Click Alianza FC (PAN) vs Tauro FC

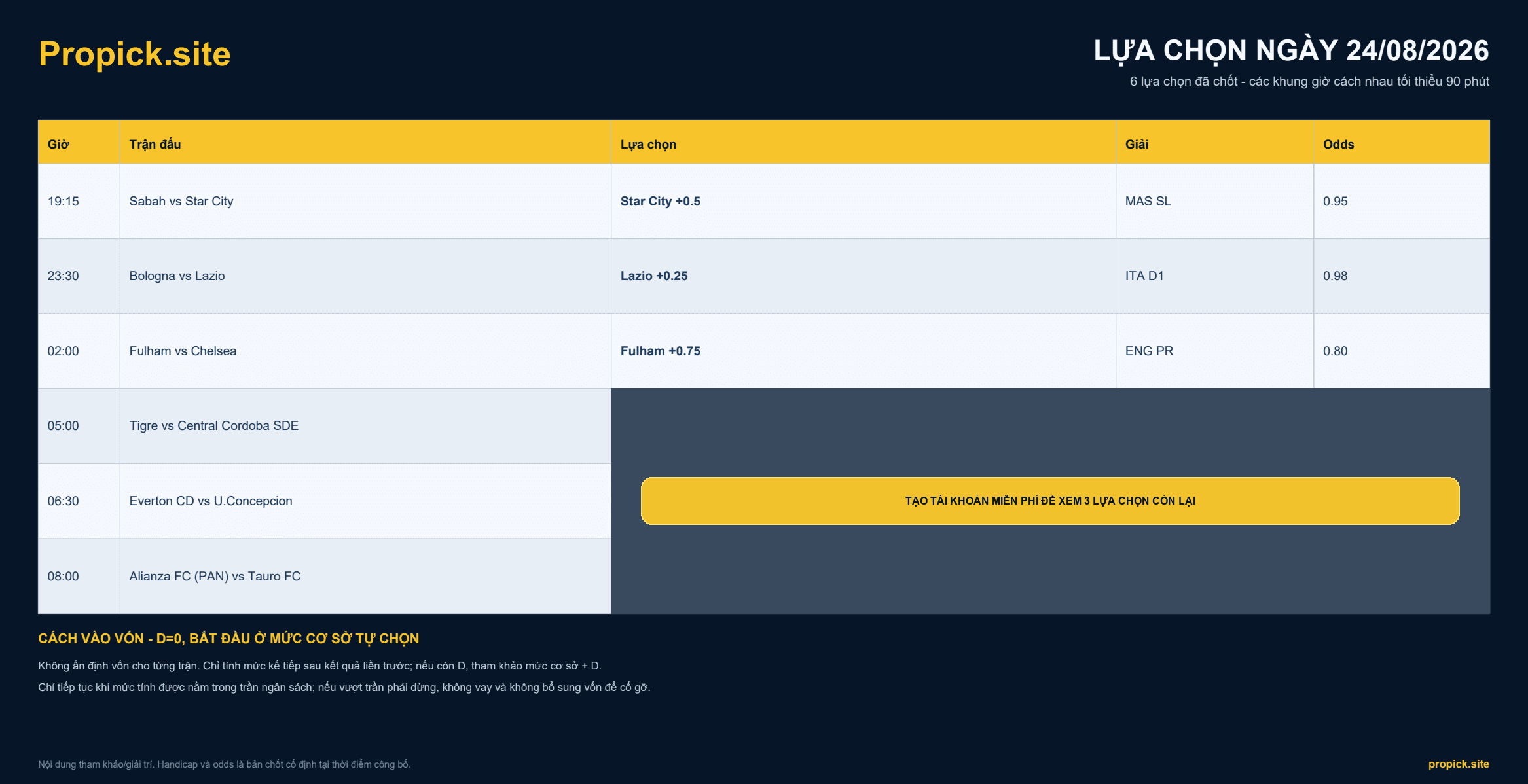click(x=215, y=576)
